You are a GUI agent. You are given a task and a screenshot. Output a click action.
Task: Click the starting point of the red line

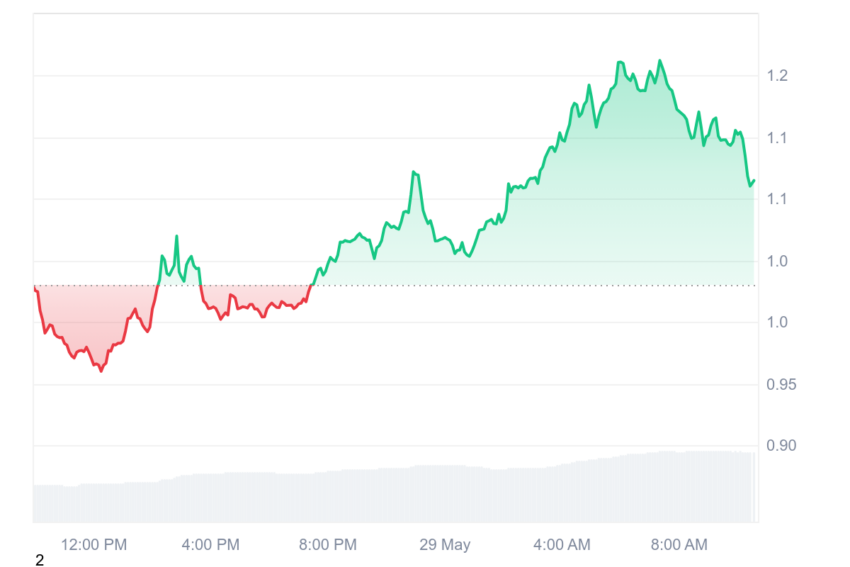[x=35, y=287]
